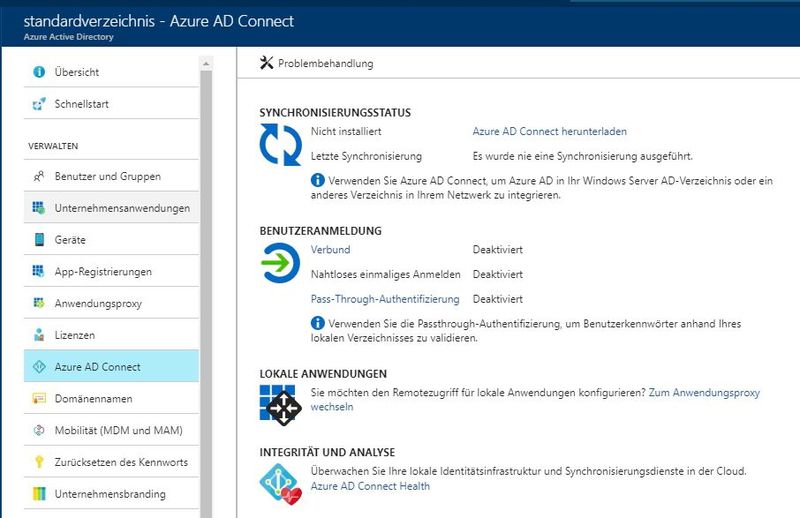Image resolution: width=800 pixels, height=518 pixels.
Task: Click the info icon beside 'Verwenden Sie Azure AD Connect'
Action: pos(317,180)
